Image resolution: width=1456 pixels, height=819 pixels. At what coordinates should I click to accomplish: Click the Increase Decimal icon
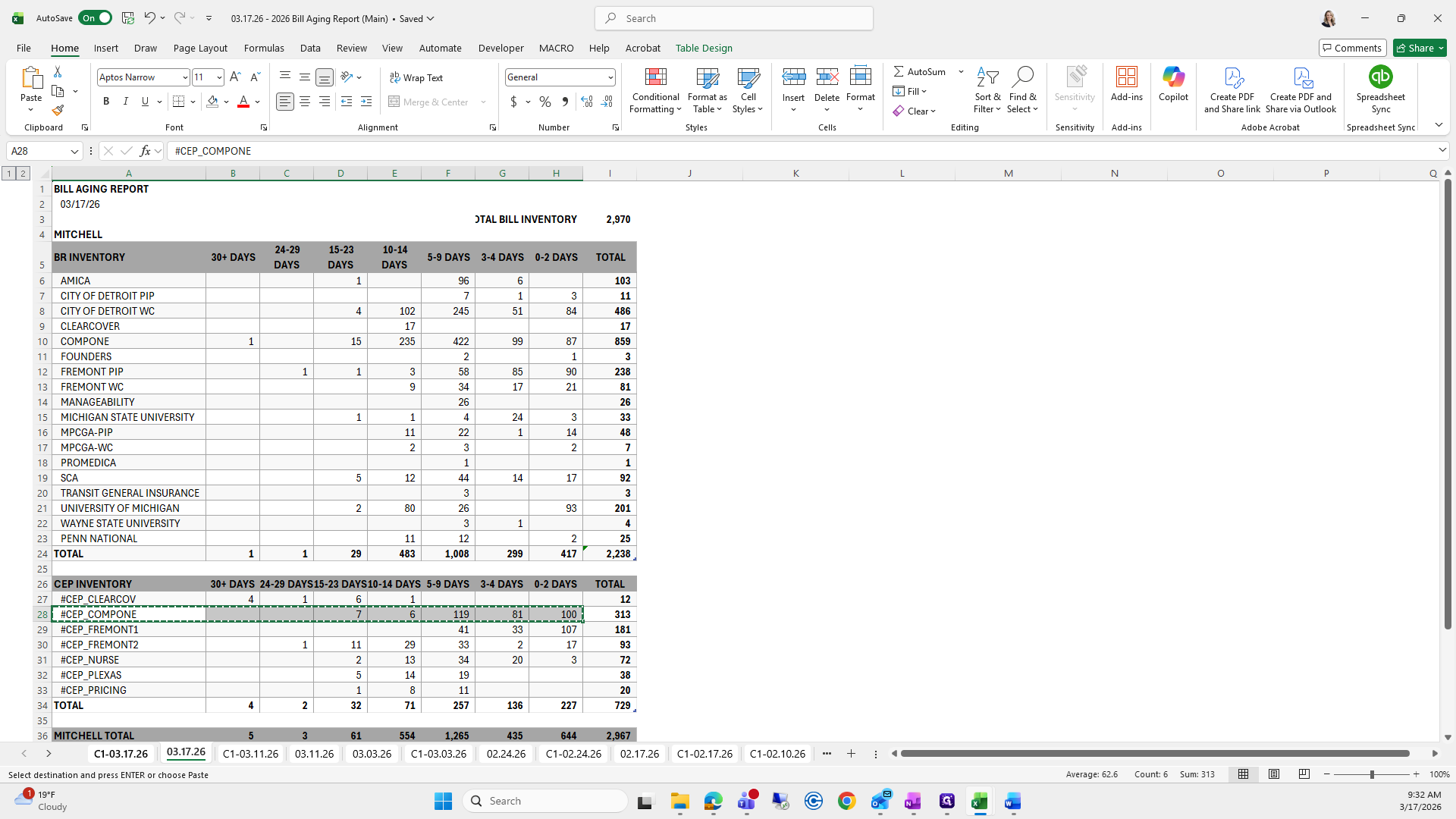pyautogui.click(x=587, y=102)
